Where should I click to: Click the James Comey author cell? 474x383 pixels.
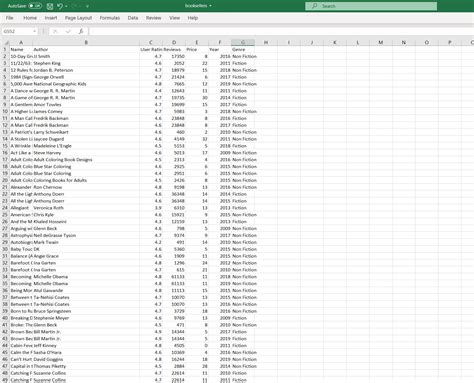(x=86, y=111)
